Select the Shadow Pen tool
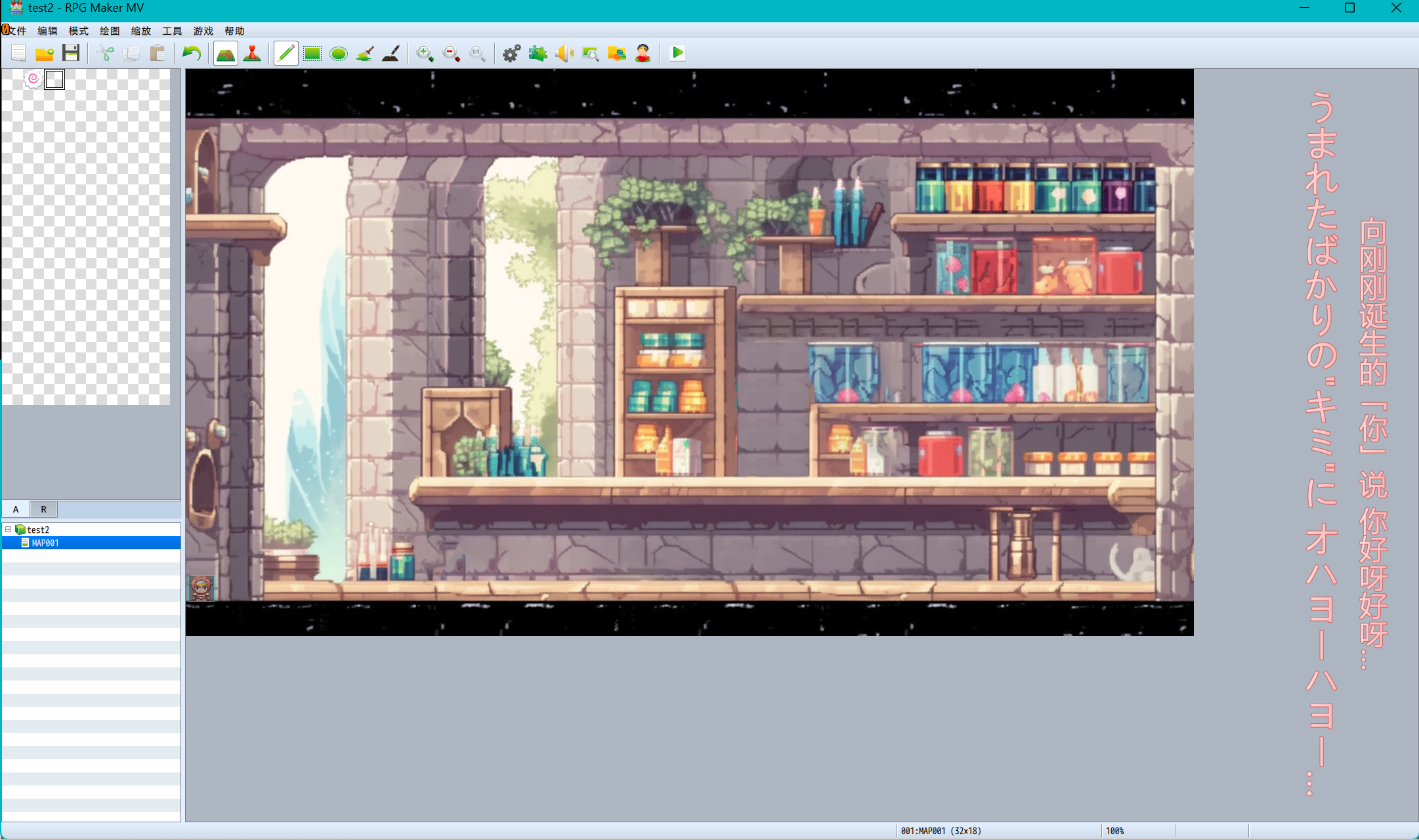The height and width of the screenshot is (840, 1419). click(x=391, y=53)
